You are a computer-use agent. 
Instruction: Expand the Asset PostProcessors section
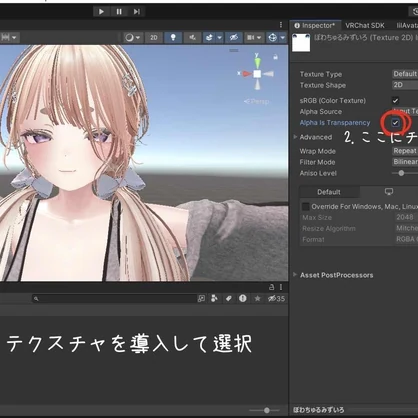(x=295, y=275)
